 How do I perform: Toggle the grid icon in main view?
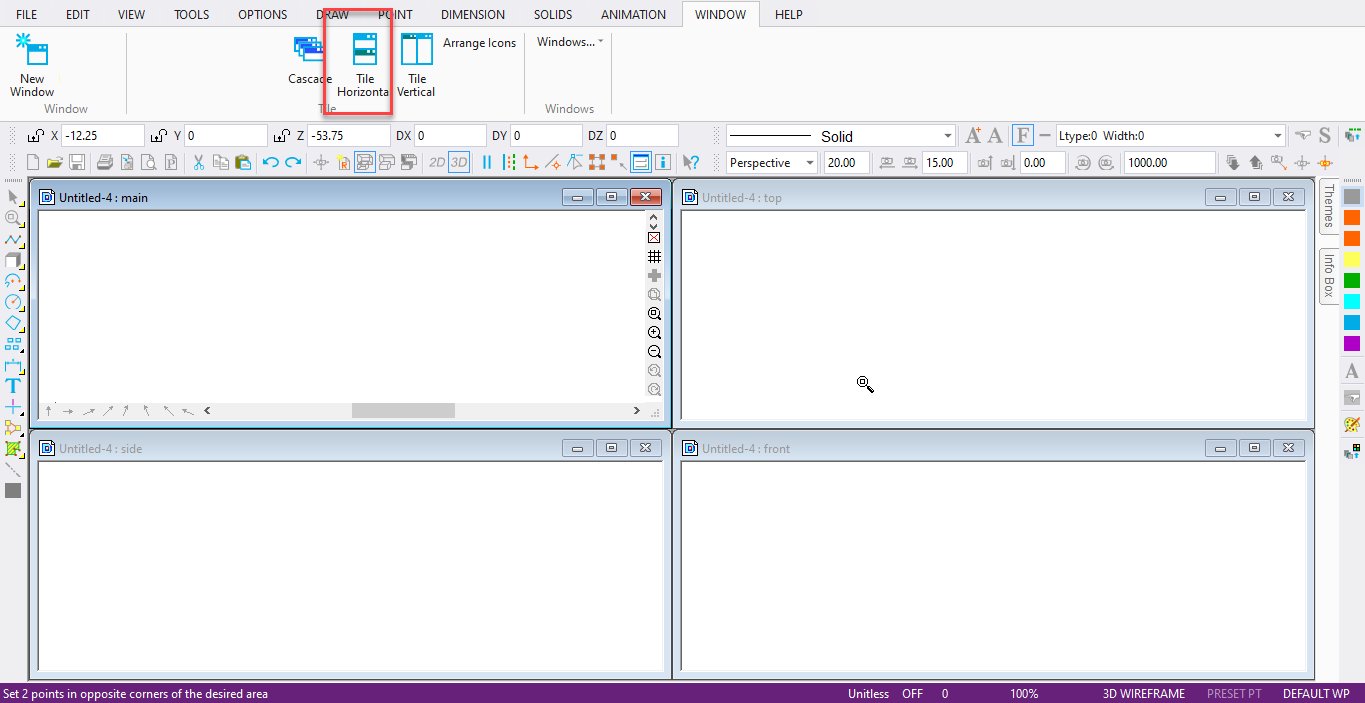654,256
